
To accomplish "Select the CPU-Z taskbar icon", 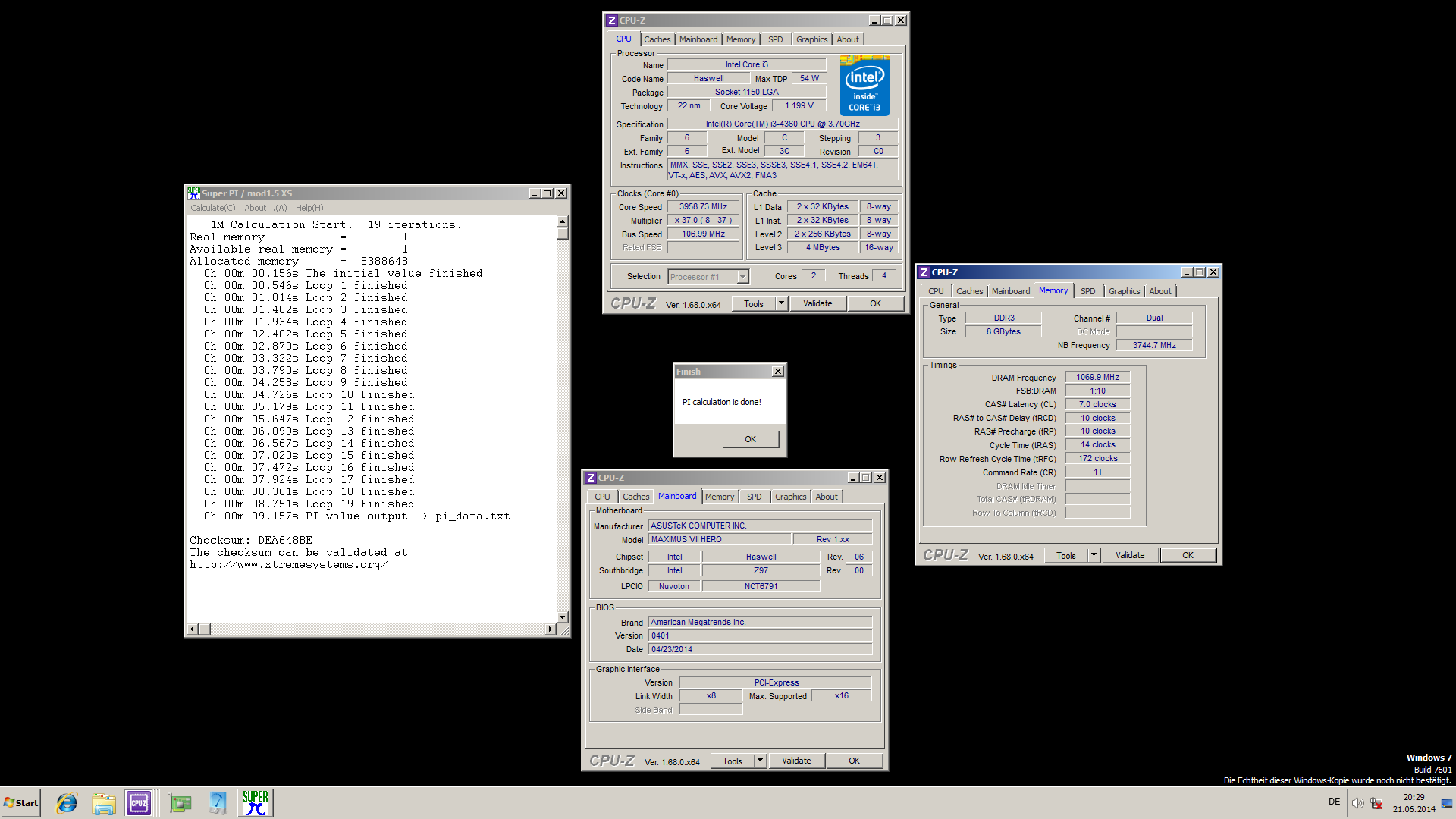I will tap(140, 803).
